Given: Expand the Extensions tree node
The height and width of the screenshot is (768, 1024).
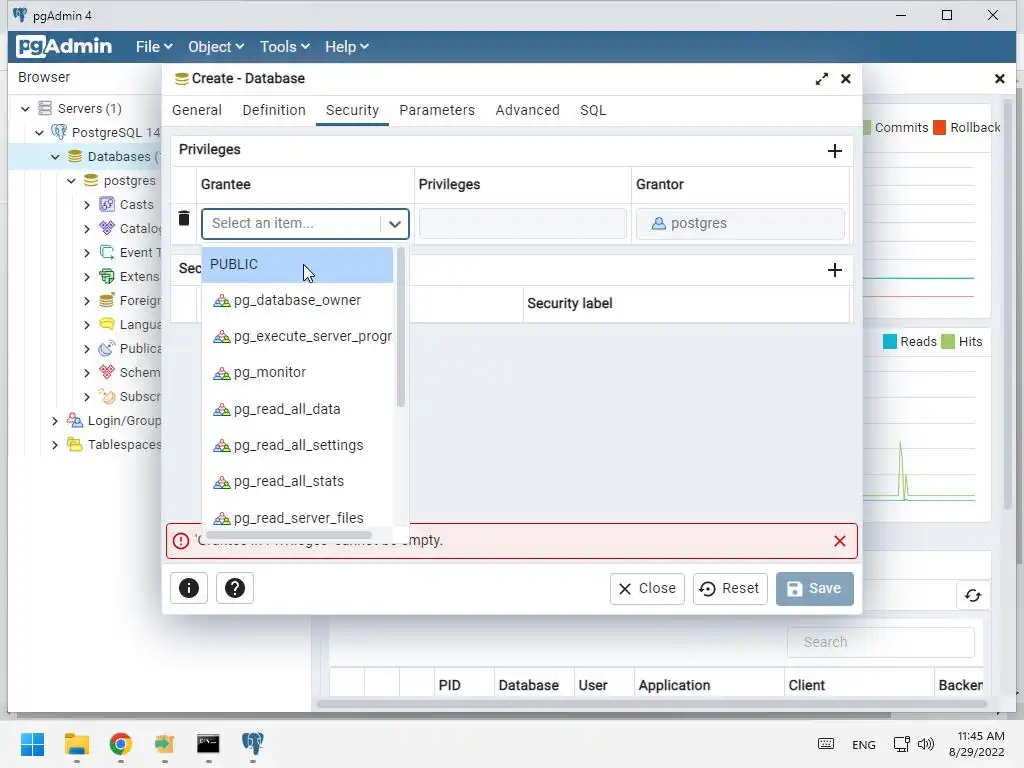Looking at the screenshot, I should [x=87, y=277].
